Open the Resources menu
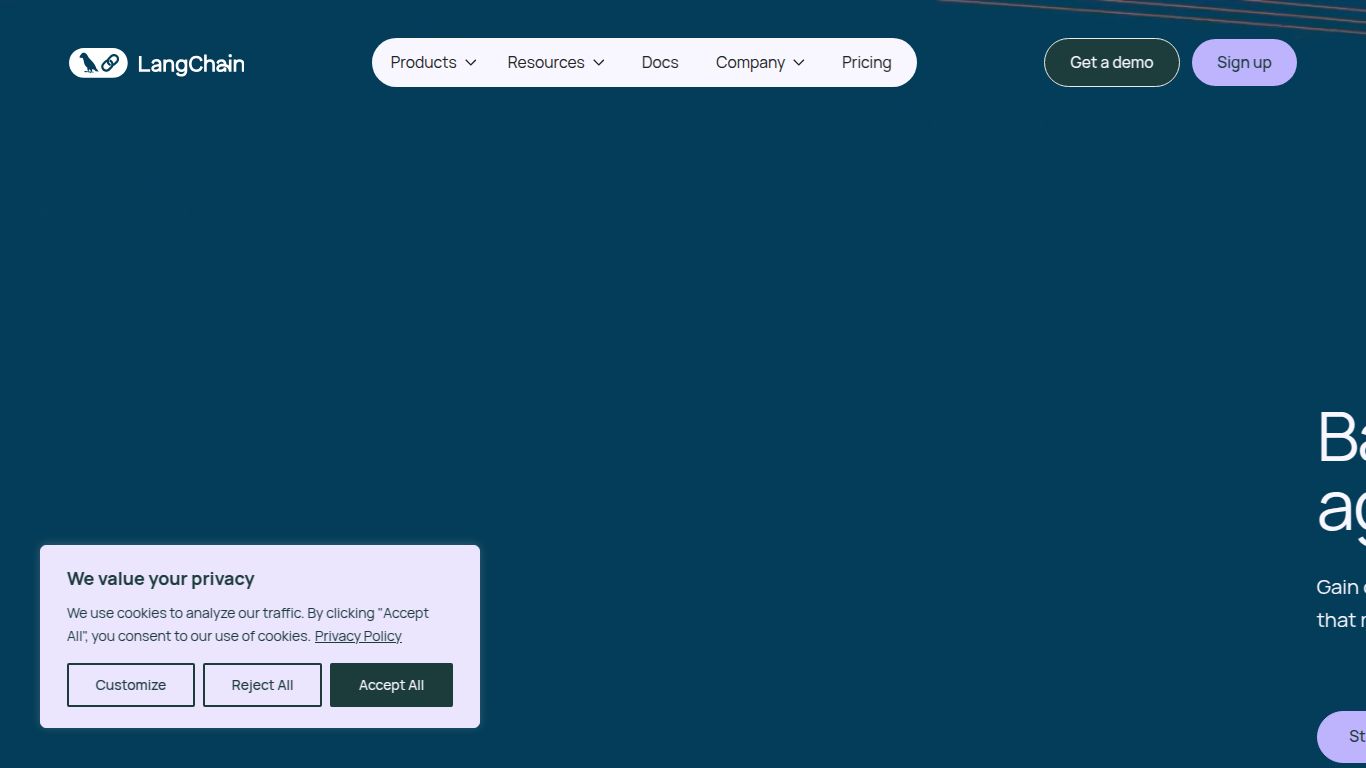Viewport: 1366px width, 768px height. coord(545,62)
